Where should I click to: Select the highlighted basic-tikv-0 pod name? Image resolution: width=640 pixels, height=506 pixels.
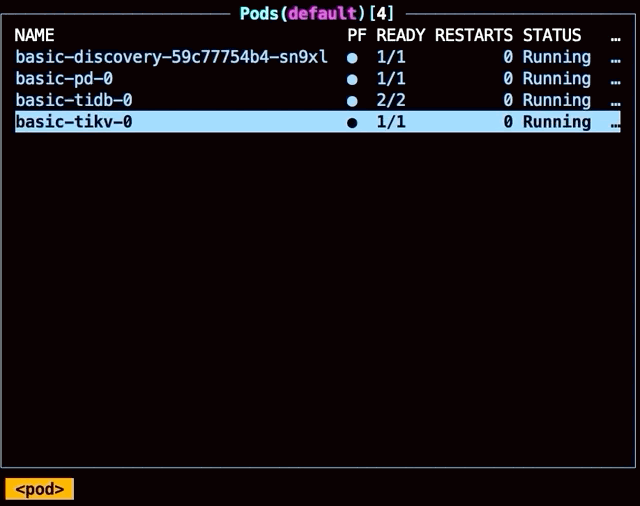coord(74,122)
